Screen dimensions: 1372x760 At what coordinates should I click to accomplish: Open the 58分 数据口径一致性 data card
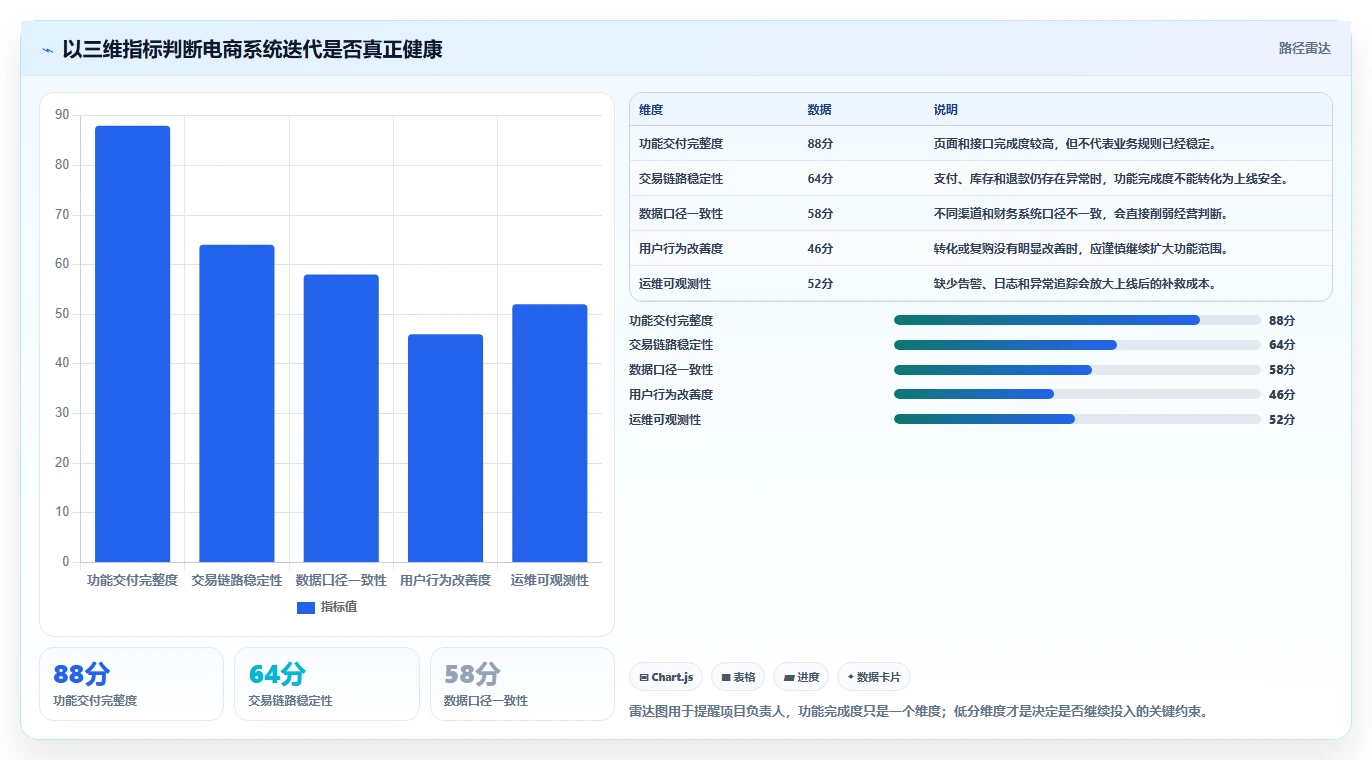[522, 684]
